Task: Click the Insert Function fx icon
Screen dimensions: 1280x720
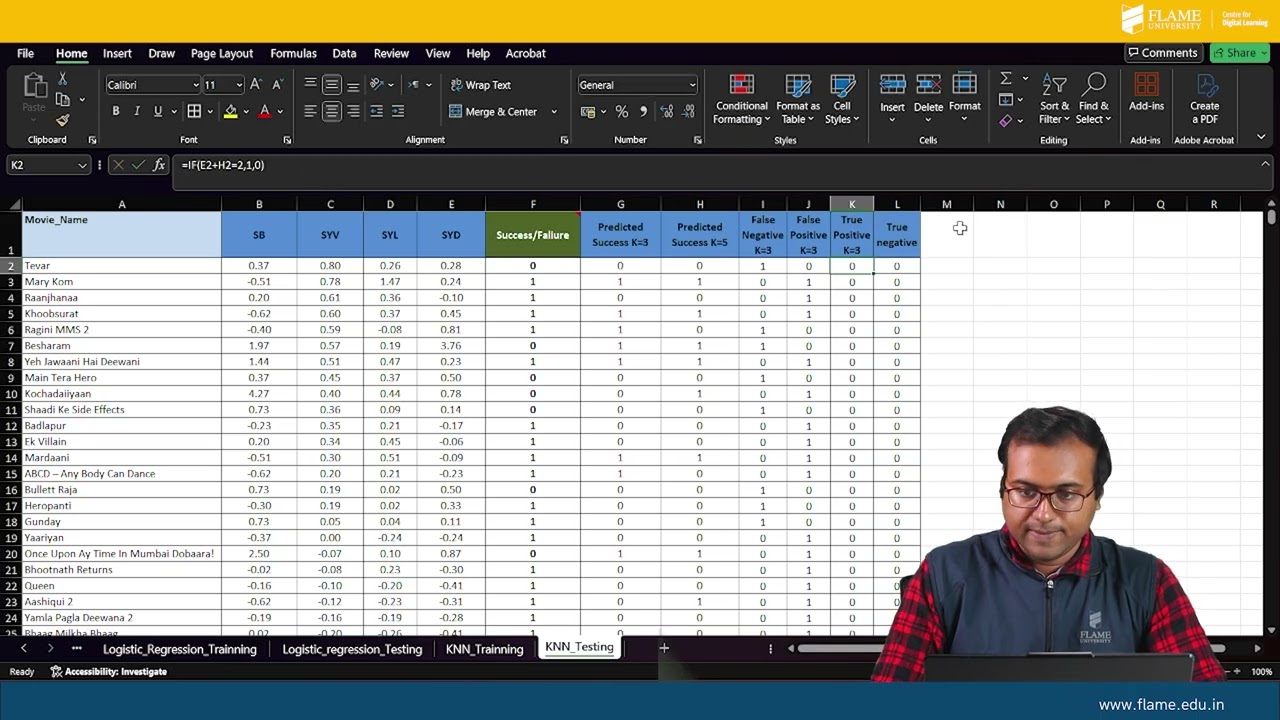Action: 159,165
